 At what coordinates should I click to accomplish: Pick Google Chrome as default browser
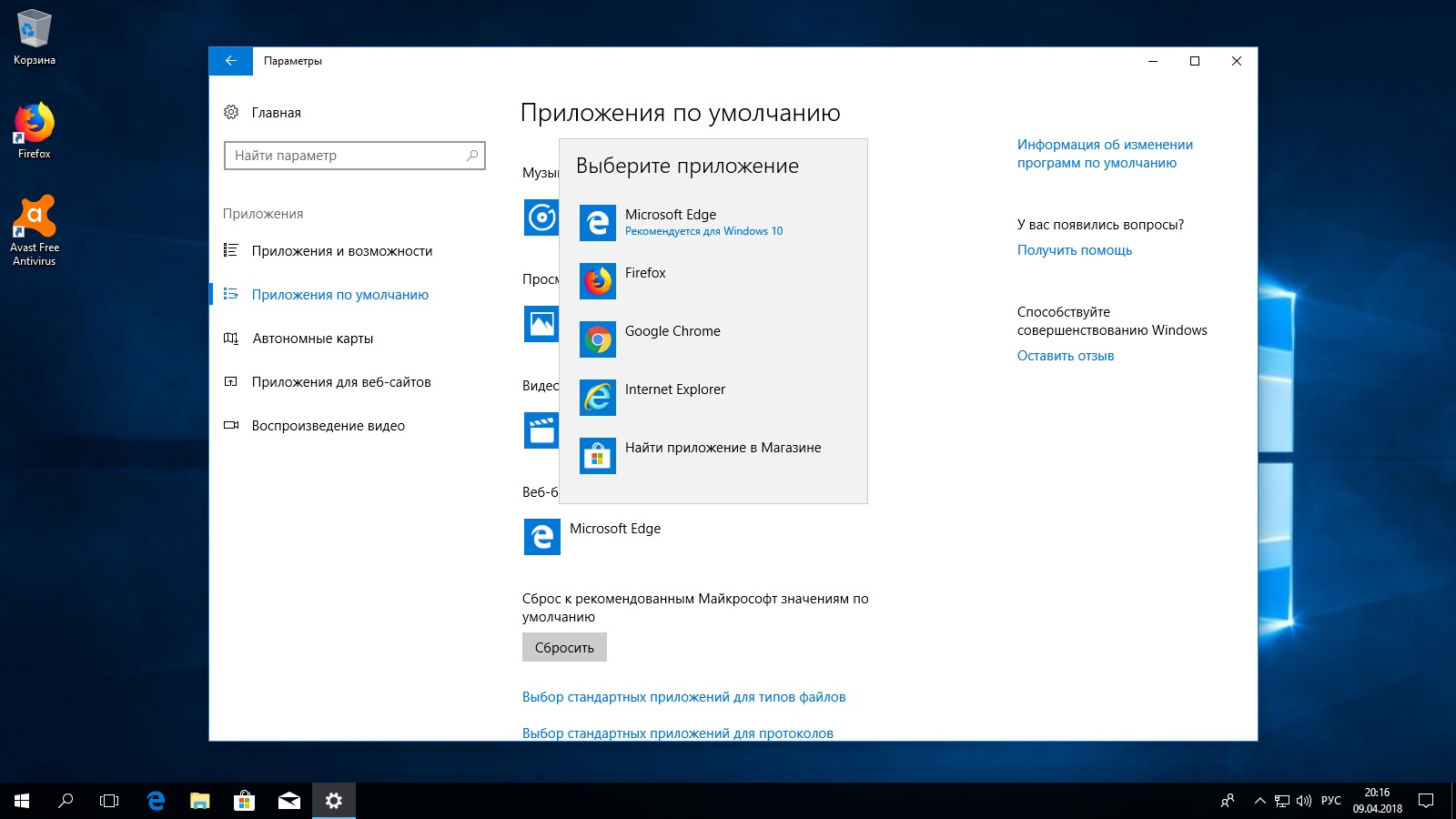[x=713, y=339]
